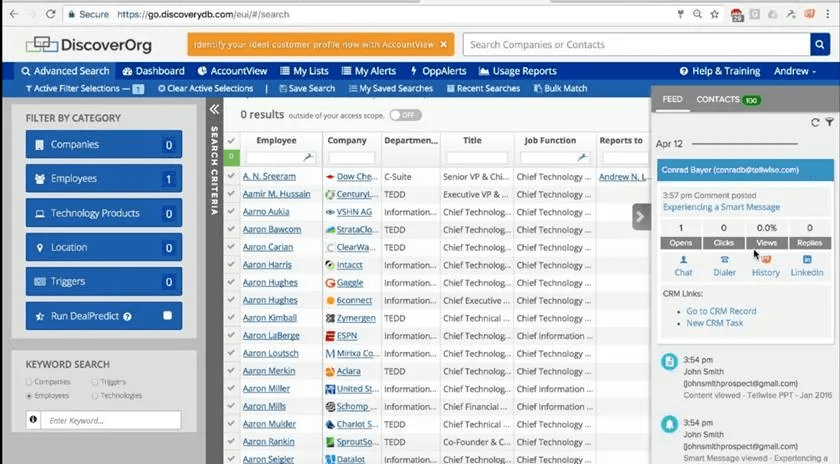Click Company column filter field
The height and width of the screenshot is (464, 840).
click(x=351, y=158)
